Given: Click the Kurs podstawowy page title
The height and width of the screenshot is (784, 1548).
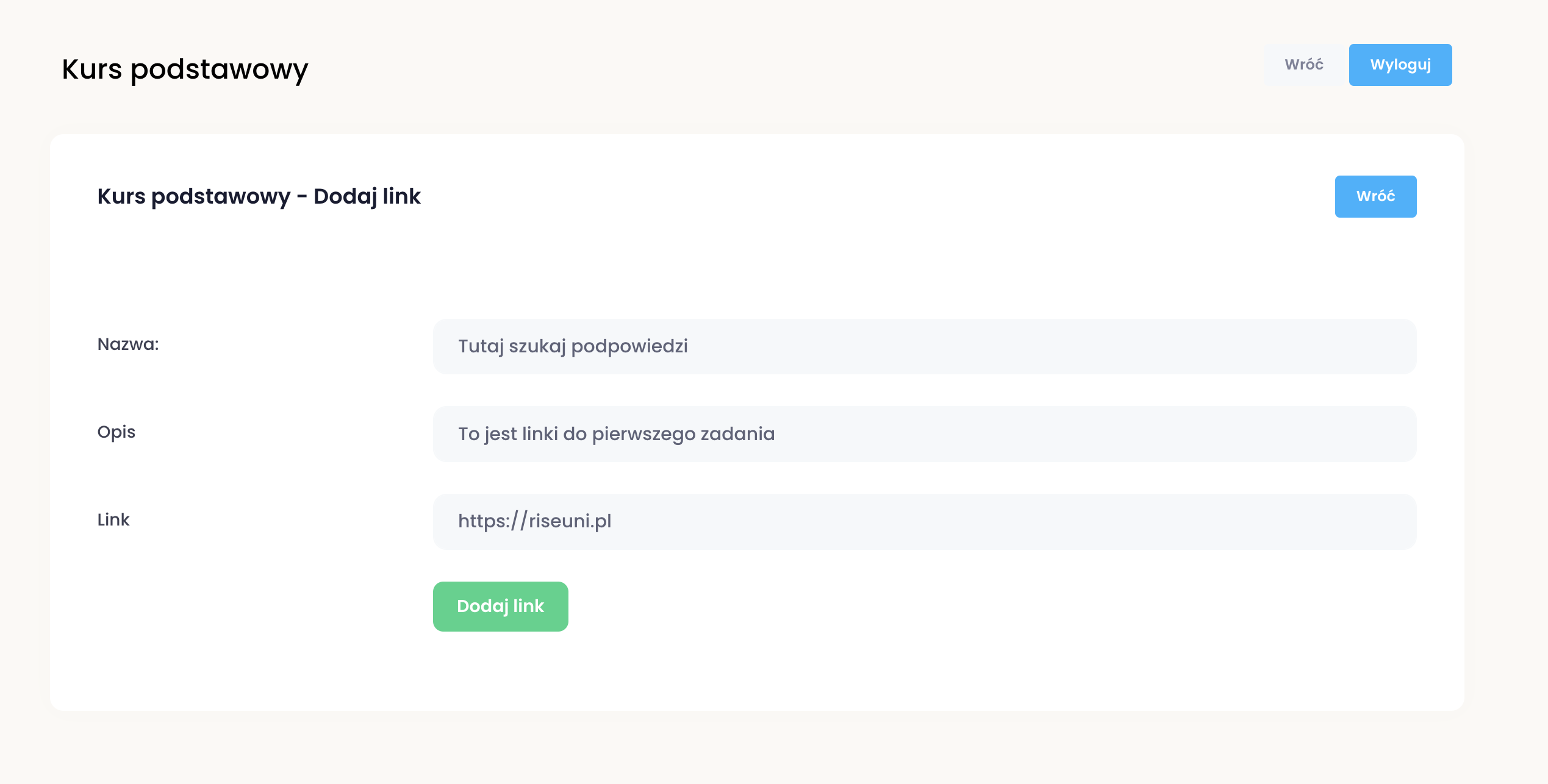Looking at the screenshot, I should click(x=185, y=69).
